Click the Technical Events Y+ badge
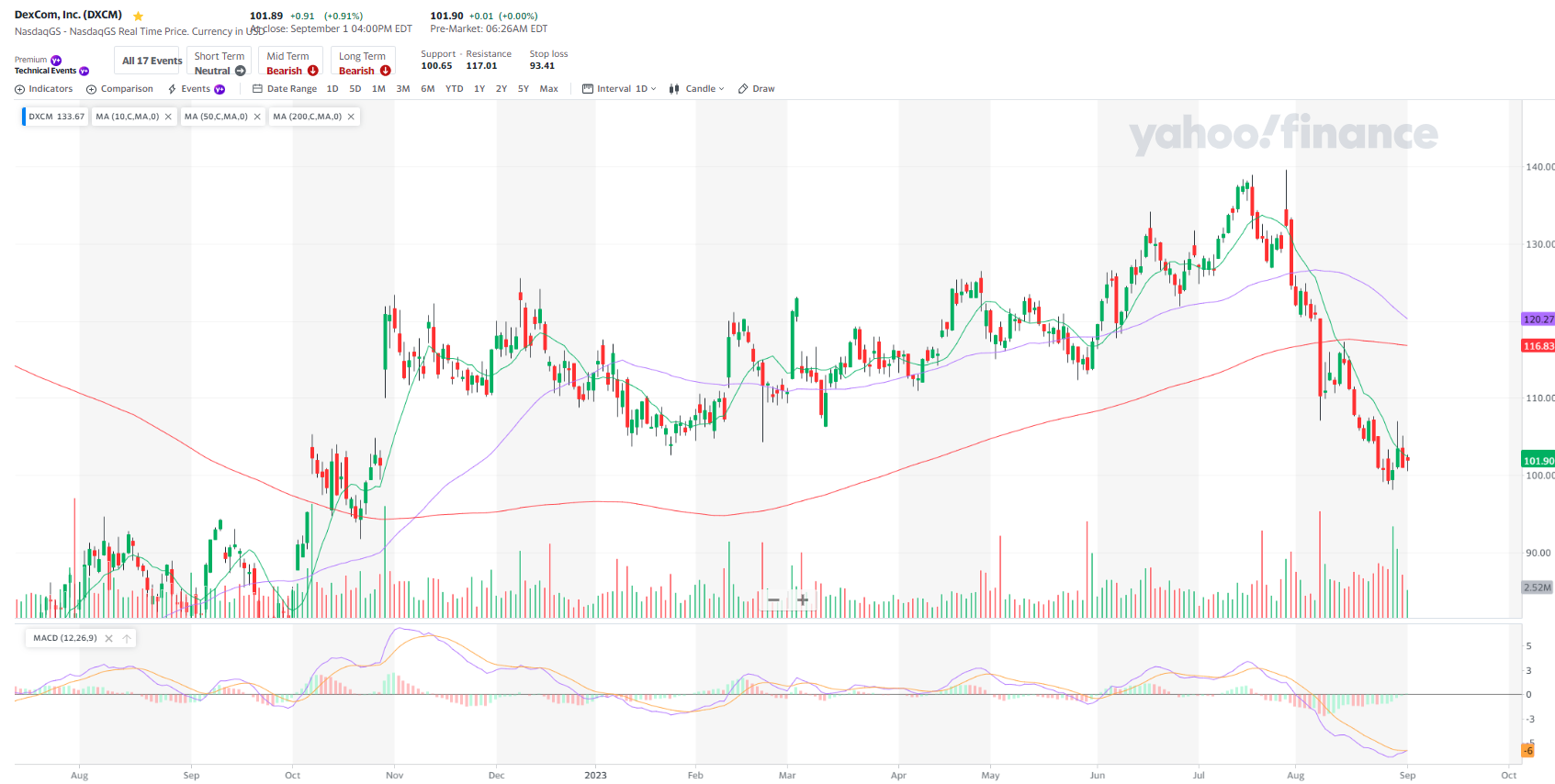Viewport: 1555px width, 784px height. pos(85,71)
